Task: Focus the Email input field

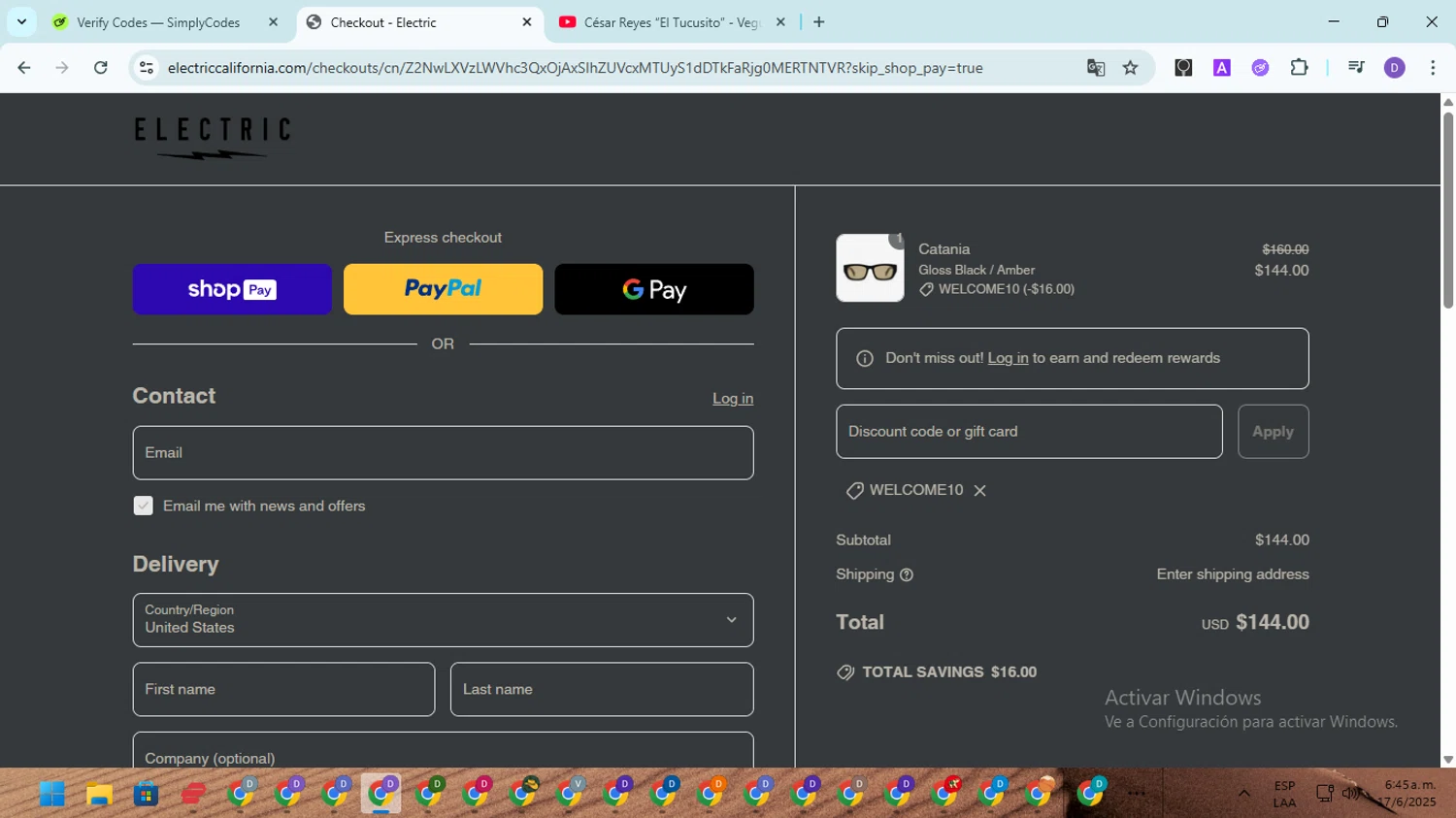Action: (443, 453)
